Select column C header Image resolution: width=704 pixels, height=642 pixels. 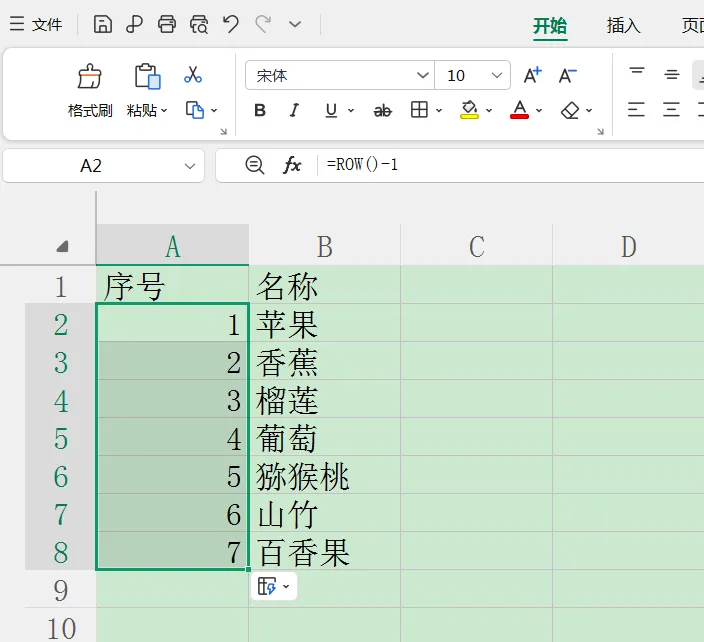(x=476, y=246)
